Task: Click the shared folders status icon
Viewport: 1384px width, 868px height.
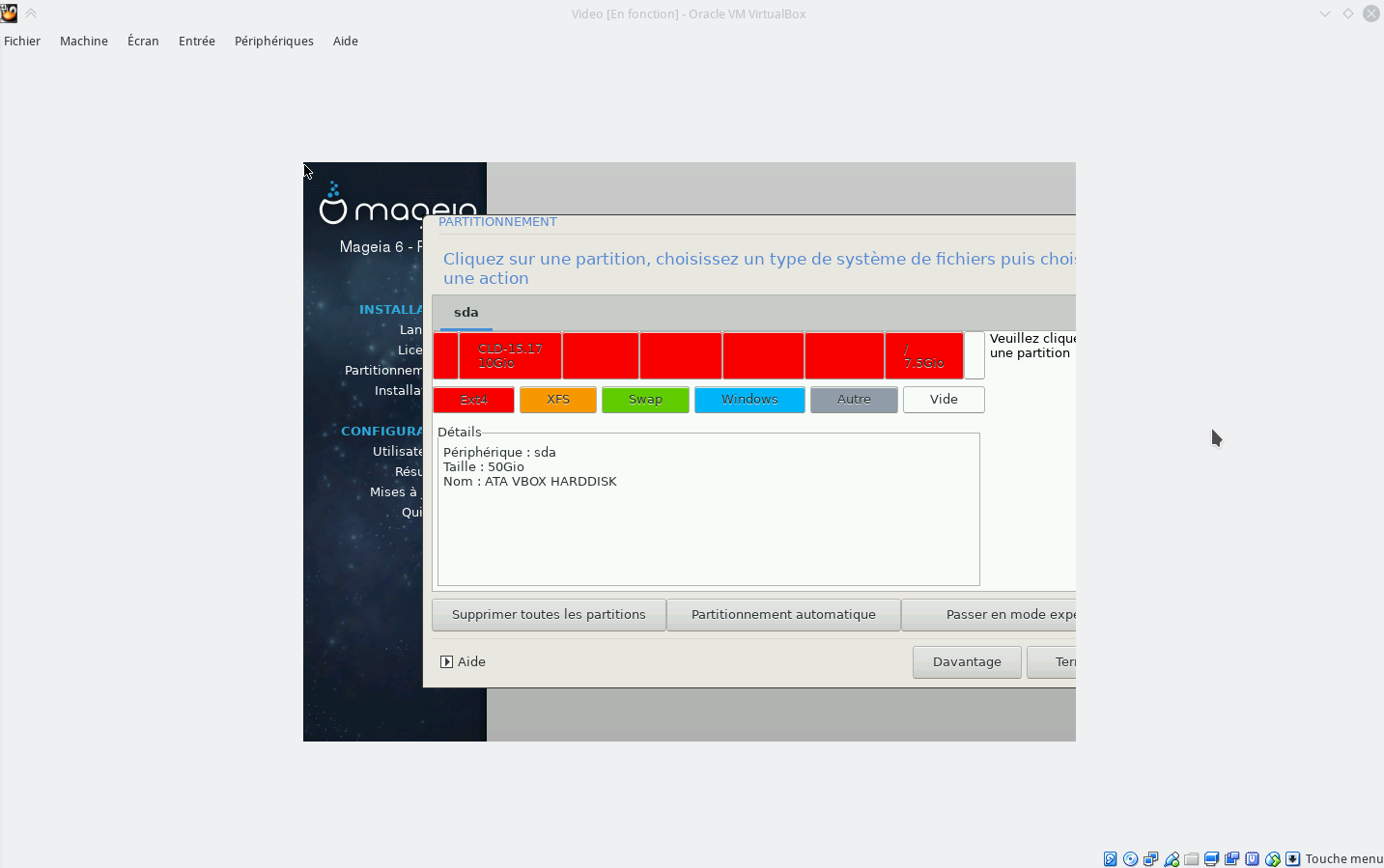Action: click(x=1192, y=858)
